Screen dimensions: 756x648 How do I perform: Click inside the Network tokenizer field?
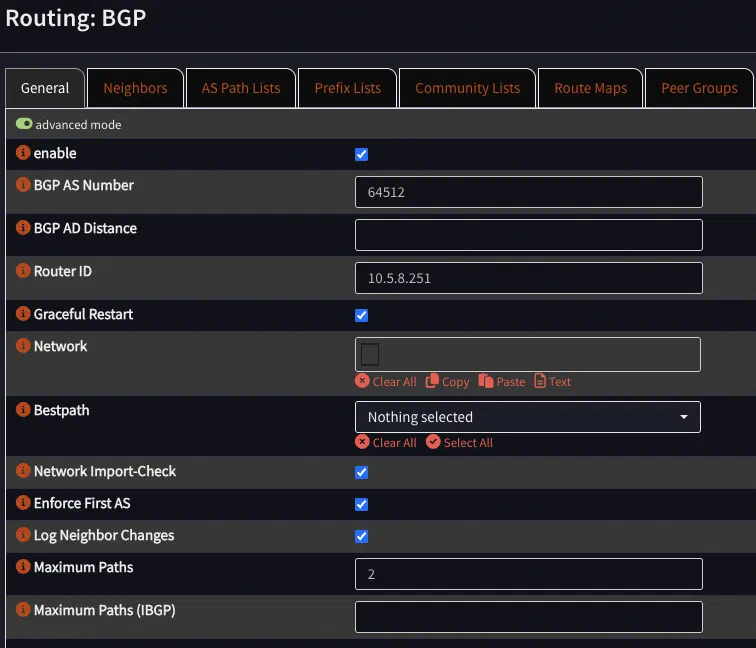[528, 354]
